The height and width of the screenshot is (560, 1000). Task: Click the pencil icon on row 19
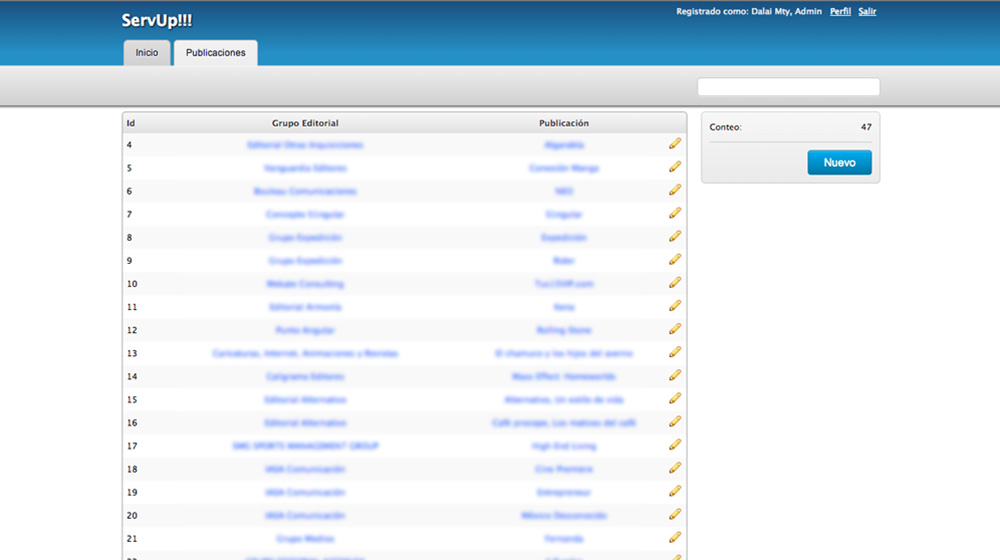[675, 491]
